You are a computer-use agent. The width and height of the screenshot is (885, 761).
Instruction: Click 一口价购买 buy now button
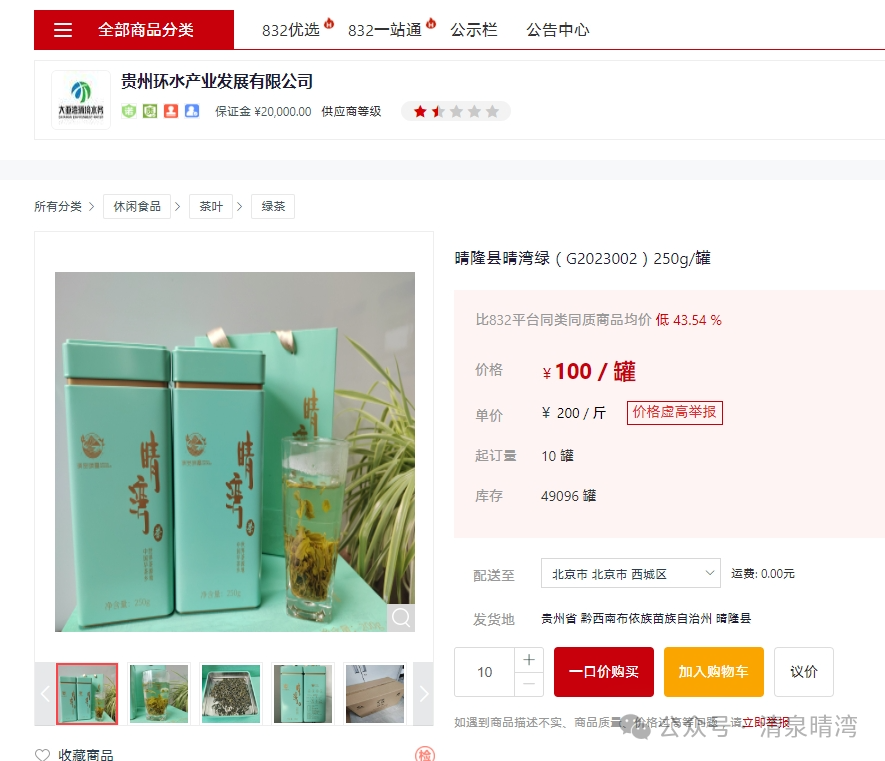pyautogui.click(x=603, y=672)
